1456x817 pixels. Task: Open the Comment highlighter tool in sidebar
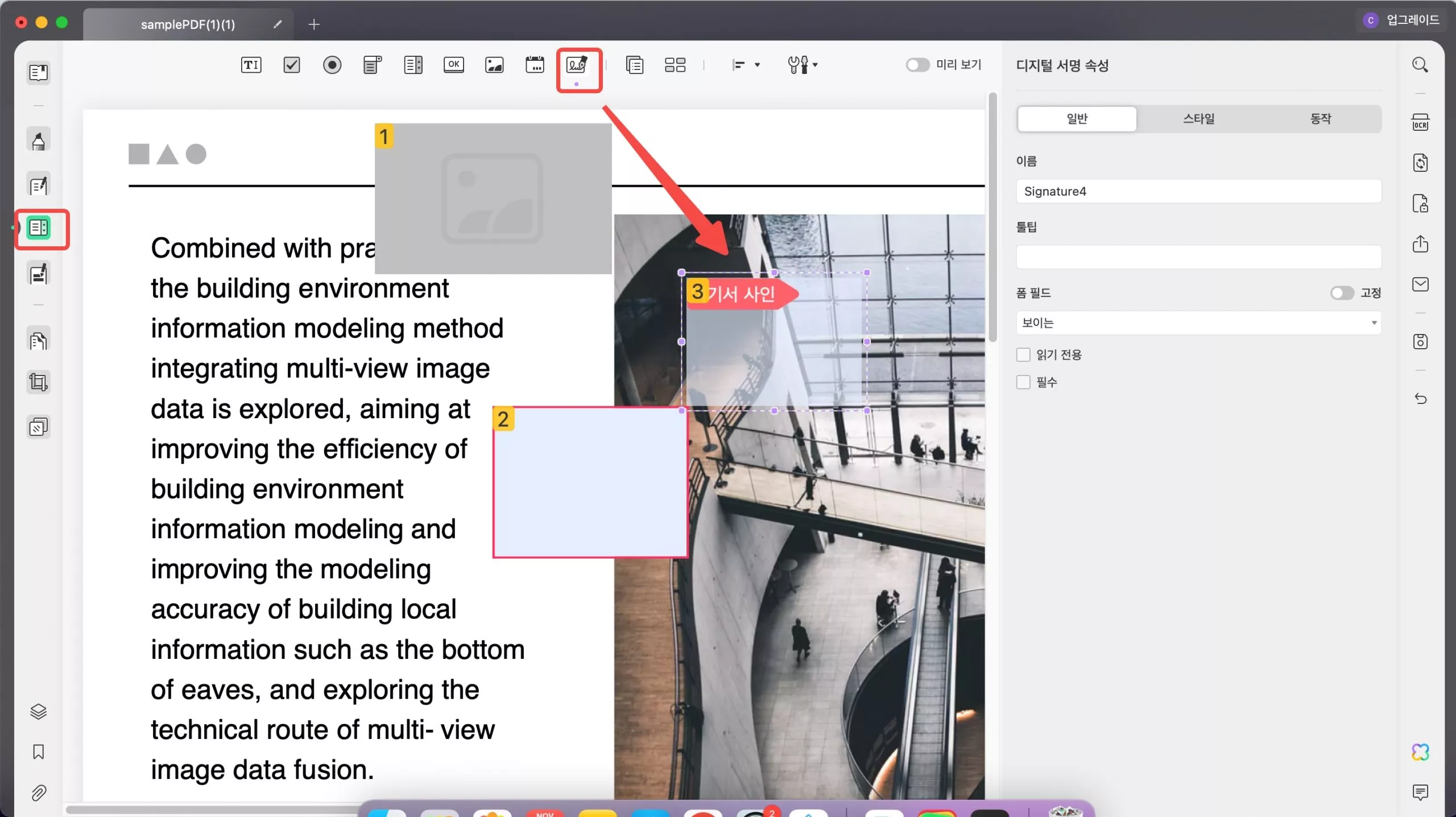[x=39, y=140]
